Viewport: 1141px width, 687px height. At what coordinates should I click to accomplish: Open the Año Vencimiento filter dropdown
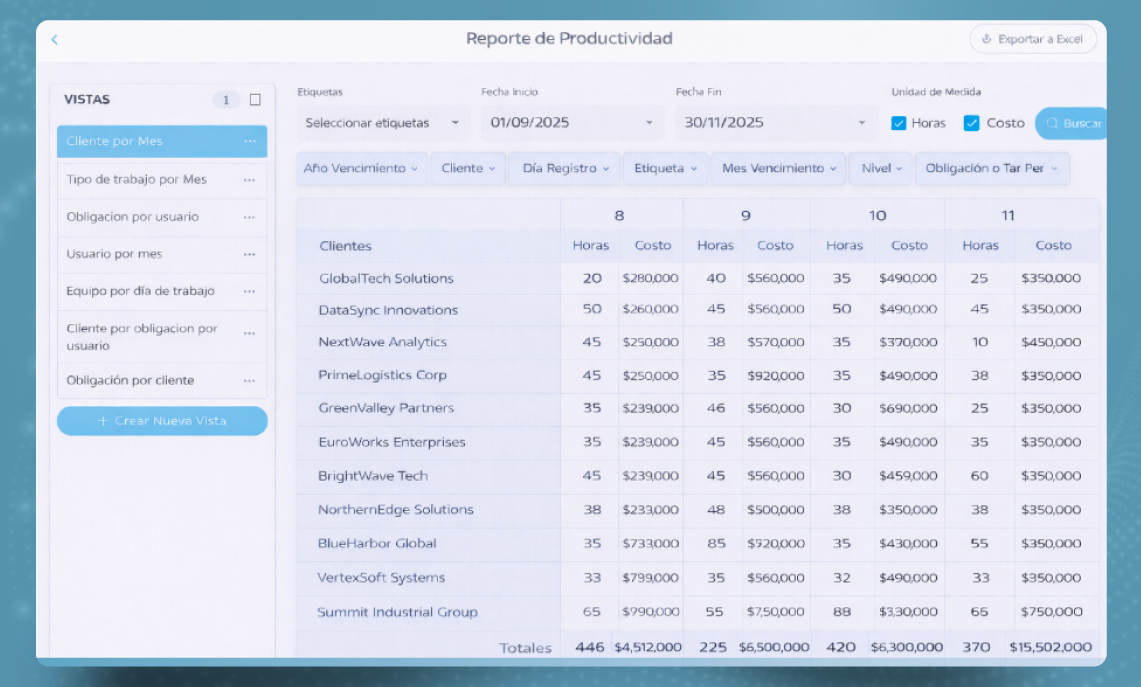361,168
